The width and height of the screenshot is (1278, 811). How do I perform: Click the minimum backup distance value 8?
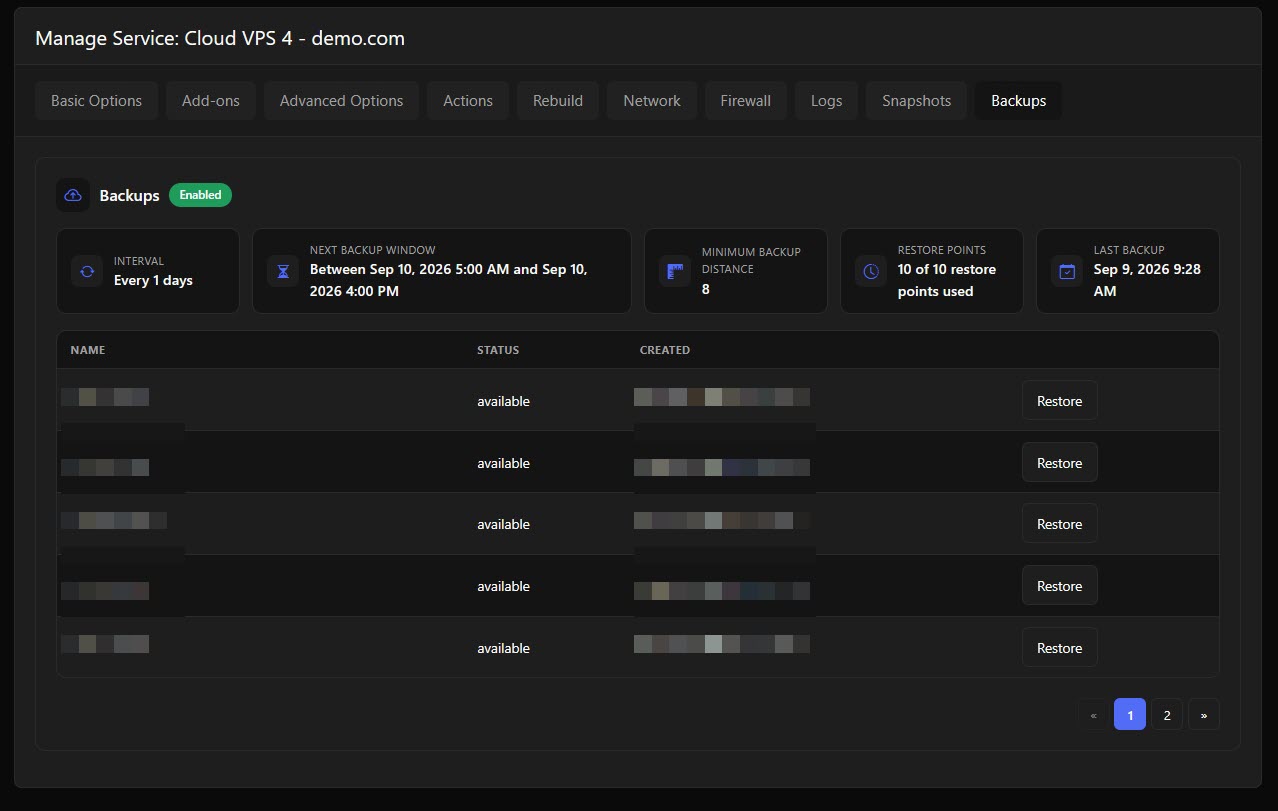706,289
